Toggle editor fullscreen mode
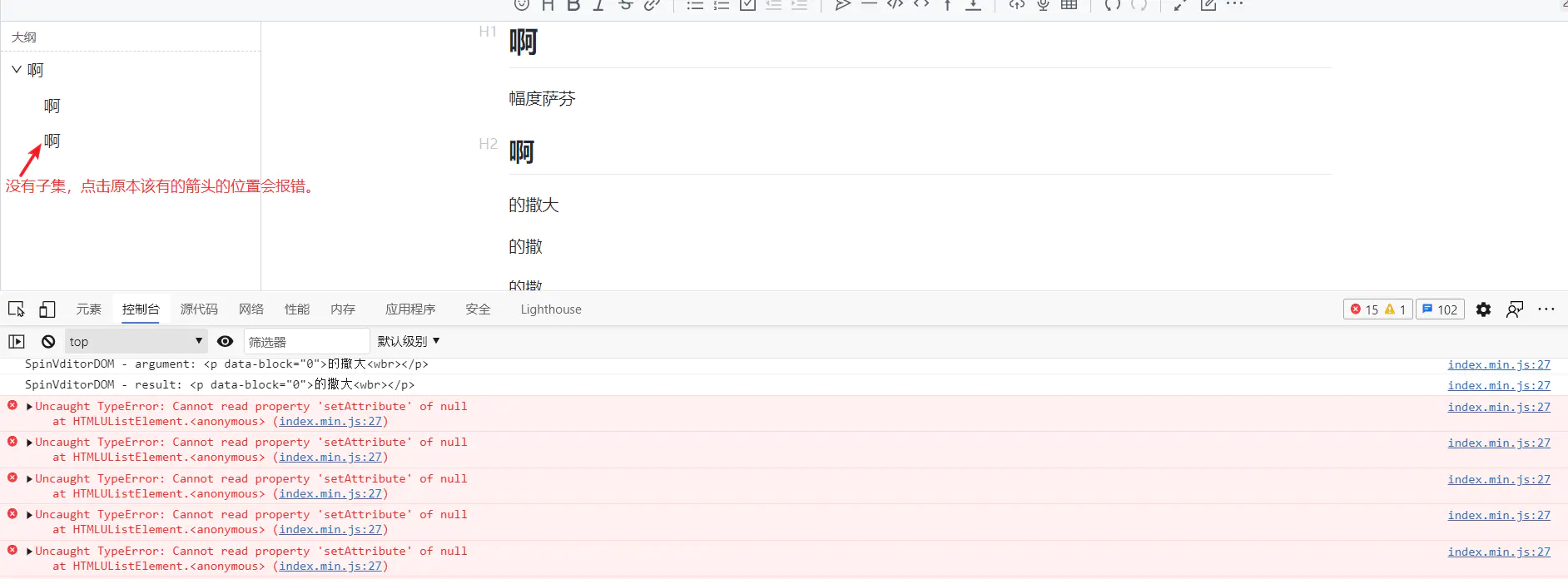The width and height of the screenshot is (1568, 579). click(1181, 4)
